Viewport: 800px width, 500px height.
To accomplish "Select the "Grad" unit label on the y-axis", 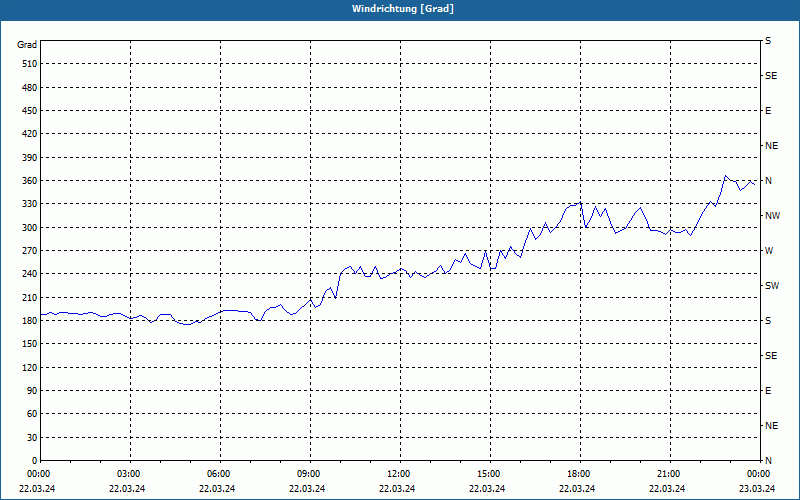I will 27,45.
